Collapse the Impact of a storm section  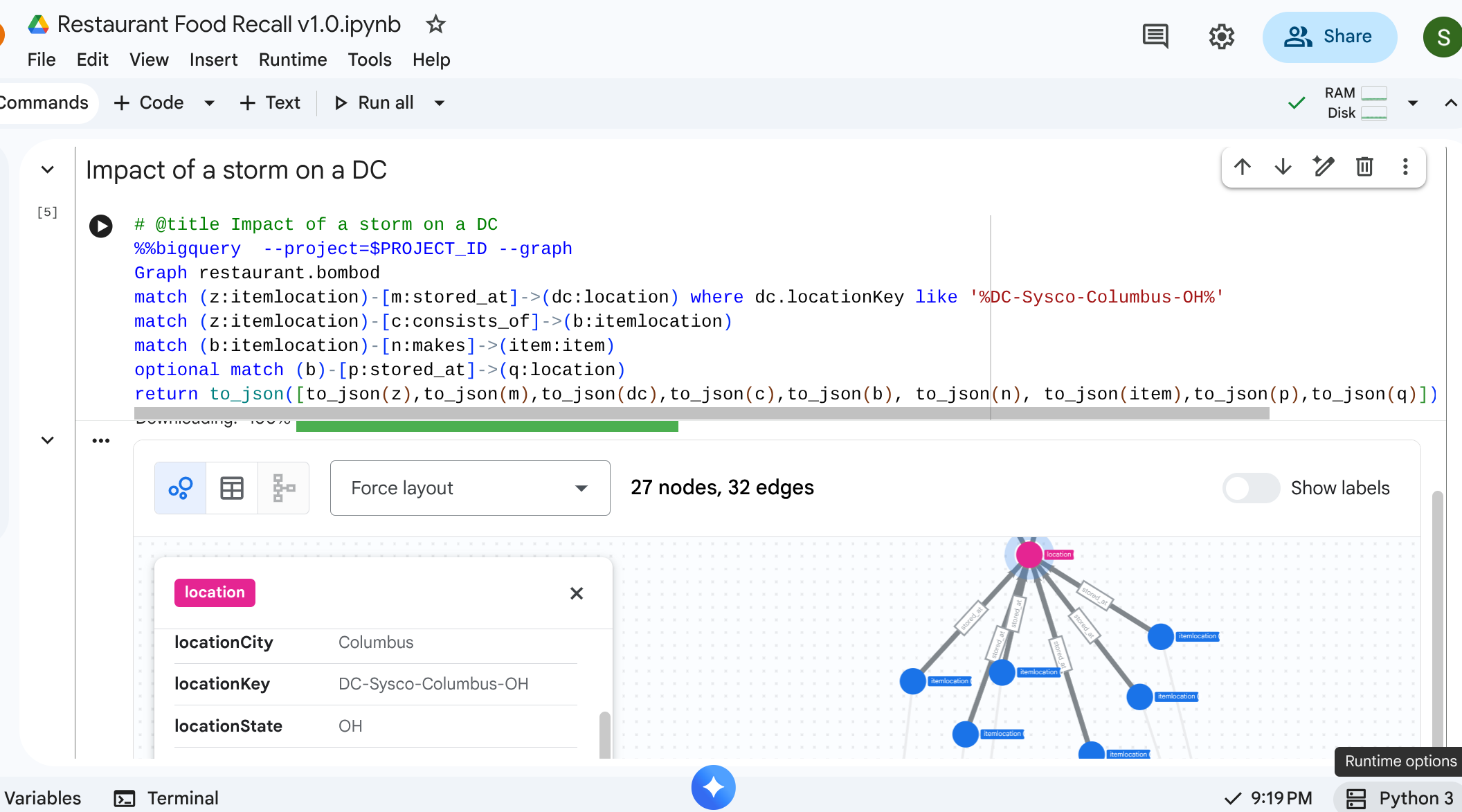(x=47, y=170)
